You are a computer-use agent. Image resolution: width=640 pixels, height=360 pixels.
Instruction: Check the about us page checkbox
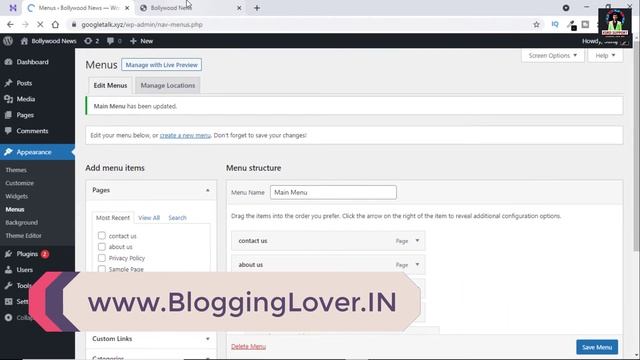pyautogui.click(x=102, y=247)
